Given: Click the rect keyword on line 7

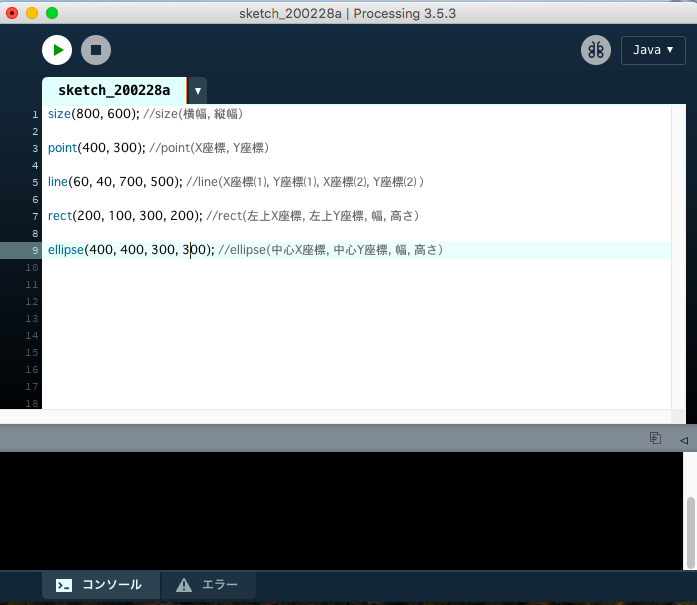Looking at the screenshot, I should pos(60,216).
